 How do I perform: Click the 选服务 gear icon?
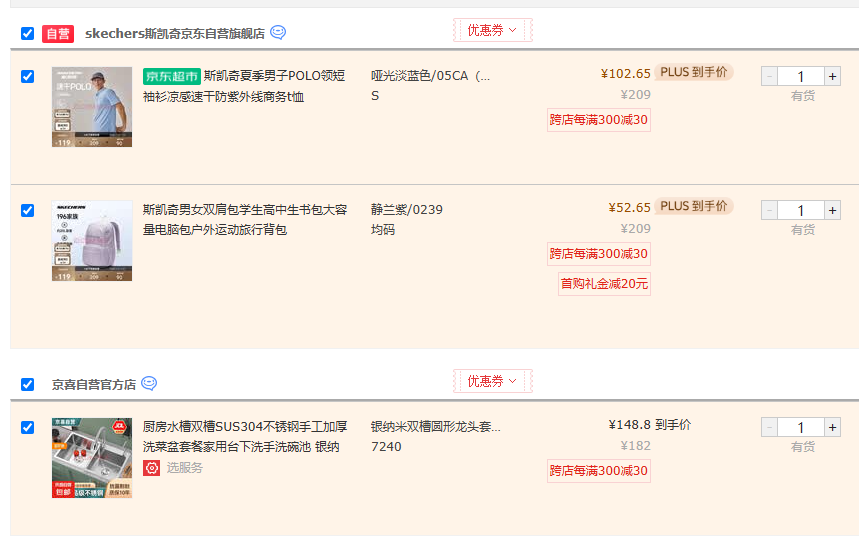[152, 468]
